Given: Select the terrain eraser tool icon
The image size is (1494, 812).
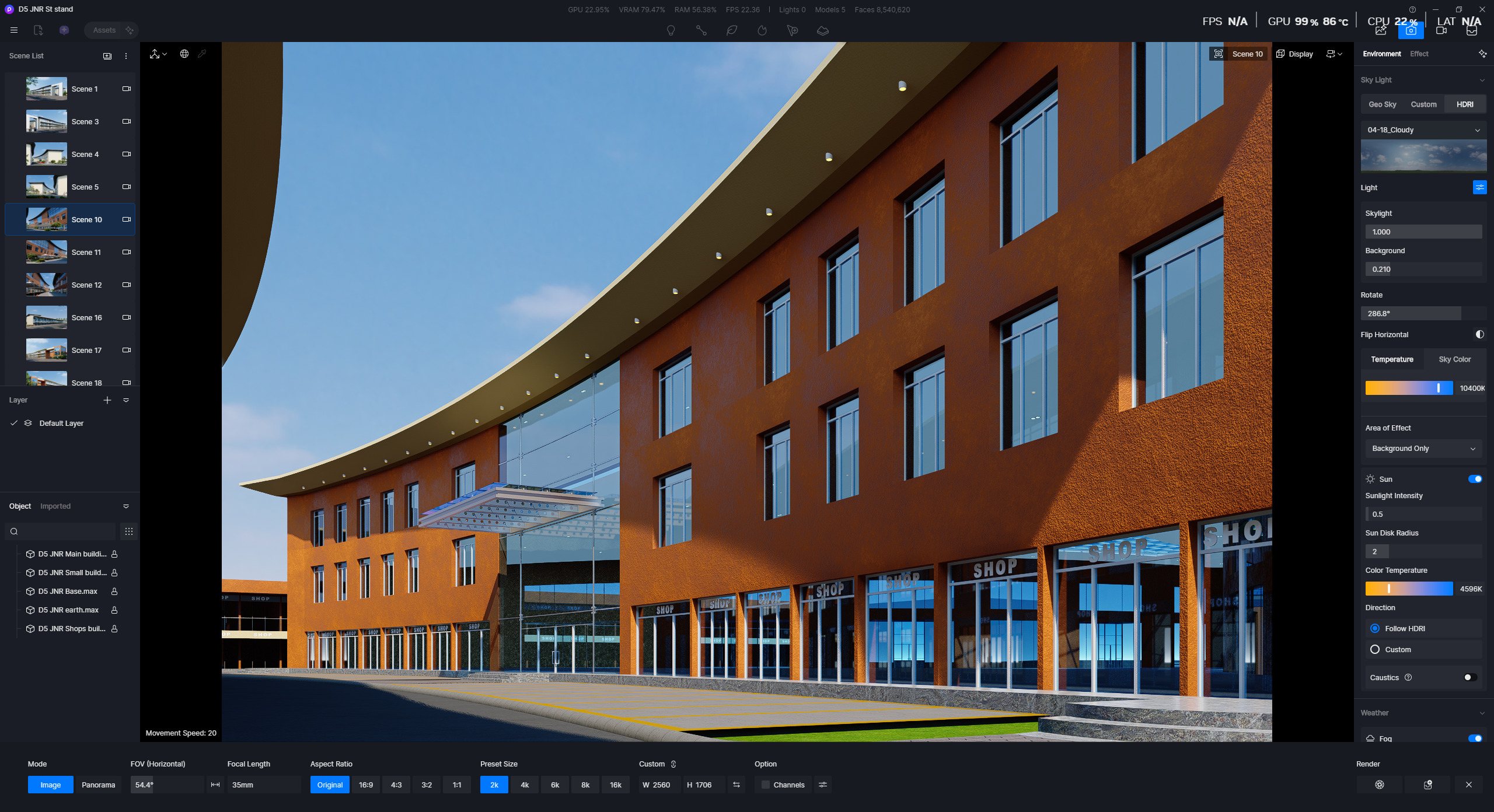Looking at the screenshot, I should 823,30.
